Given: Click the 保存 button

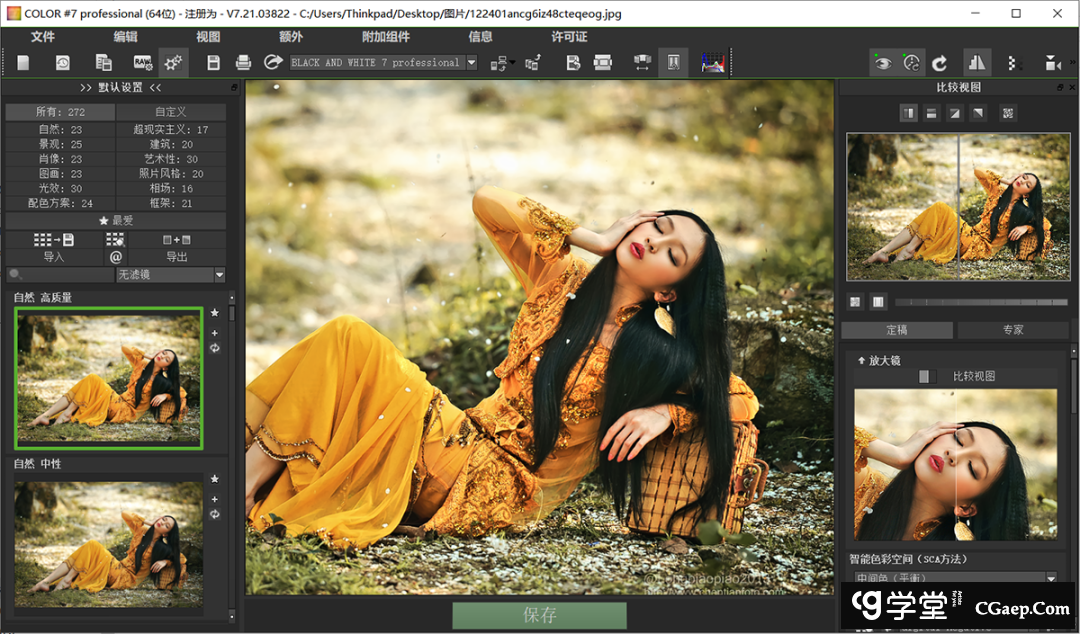Looking at the screenshot, I should pyautogui.click(x=539, y=615).
